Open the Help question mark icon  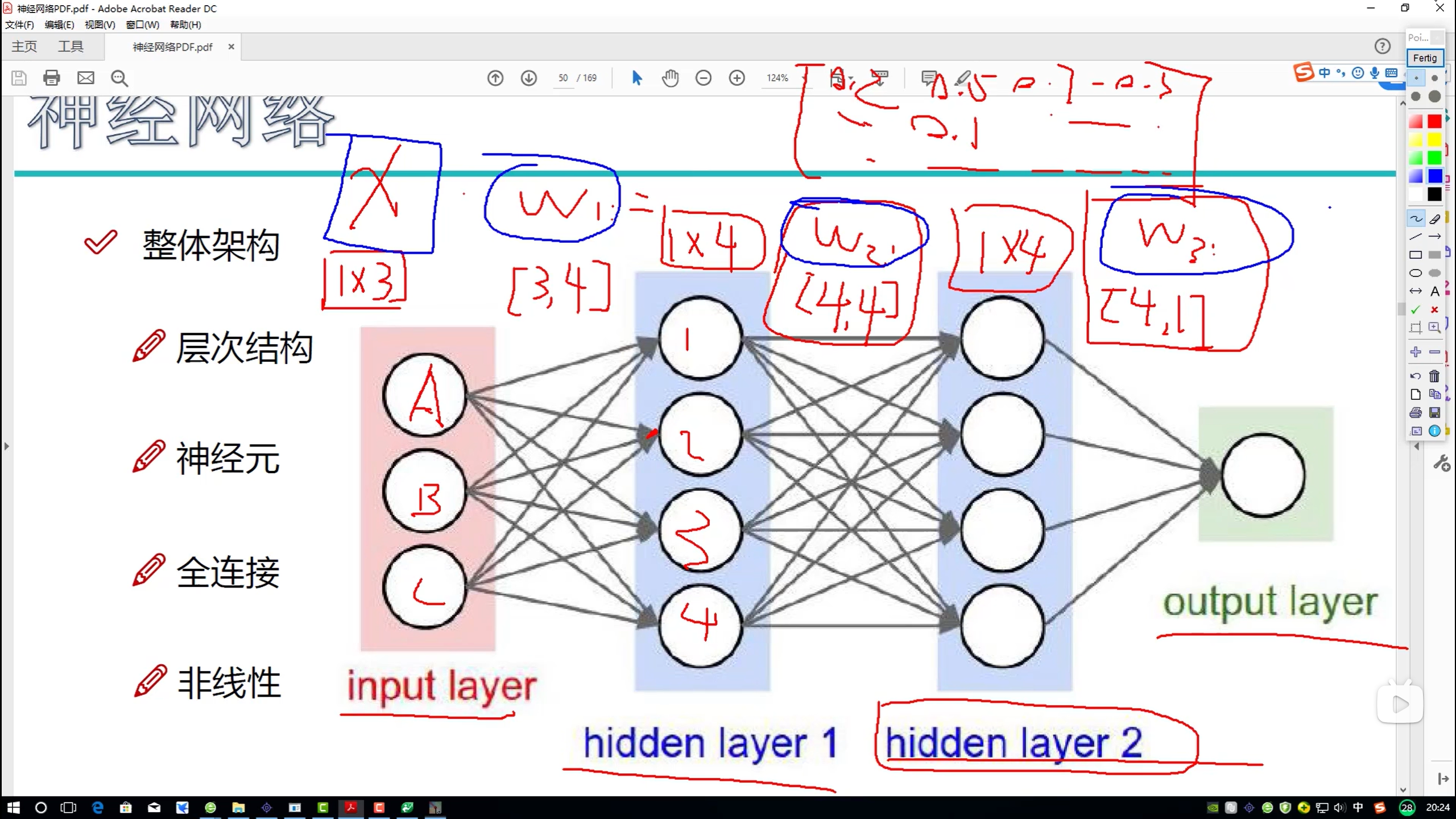[1382, 47]
